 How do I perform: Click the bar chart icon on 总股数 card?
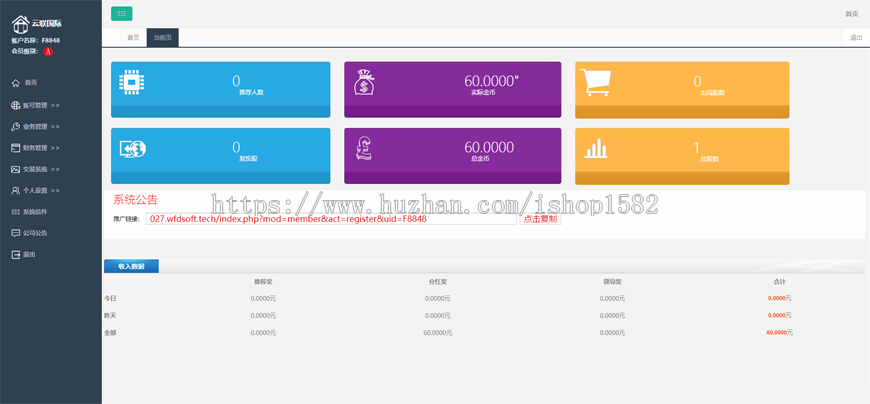coord(595,149)
